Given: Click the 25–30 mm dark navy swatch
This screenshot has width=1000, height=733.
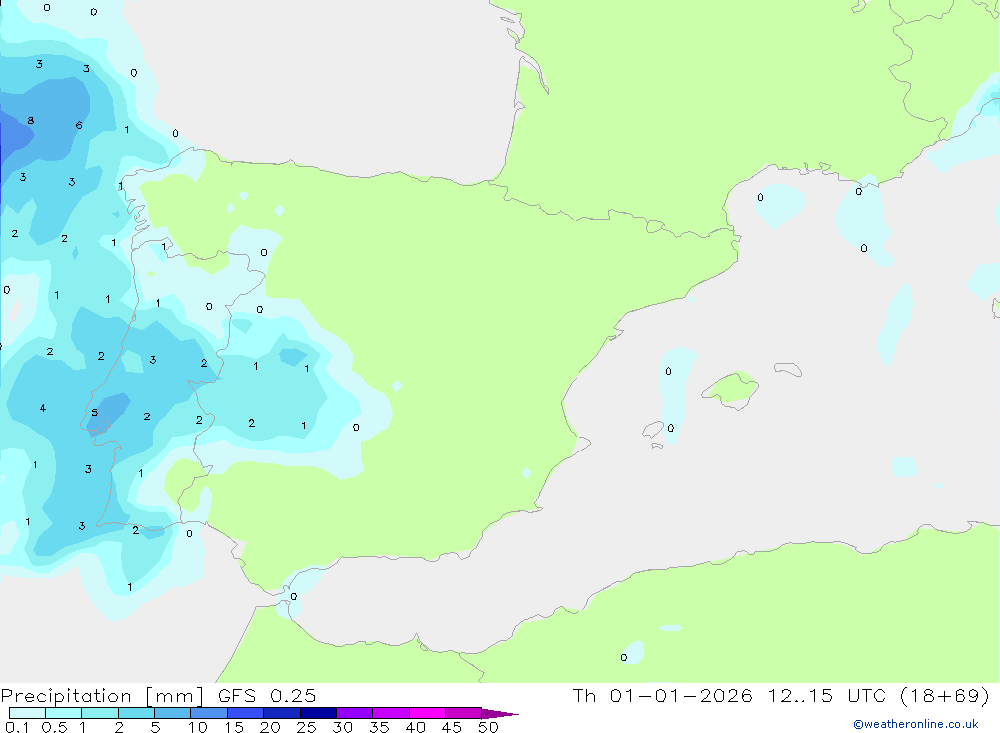Looking at the screenshot, I should pyautogui.click(x=318, y=713).
